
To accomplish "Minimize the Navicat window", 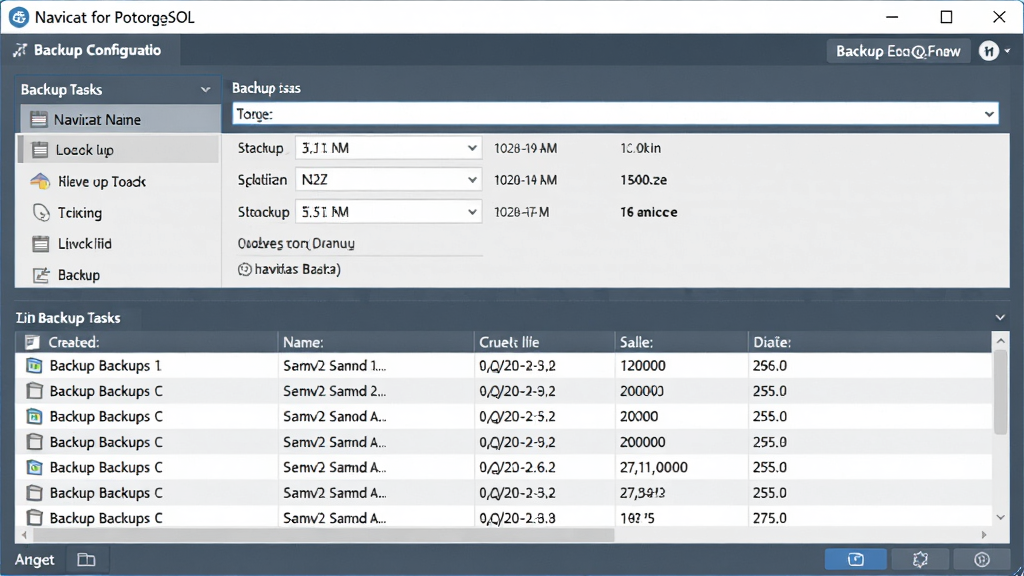I will [892, 17].
